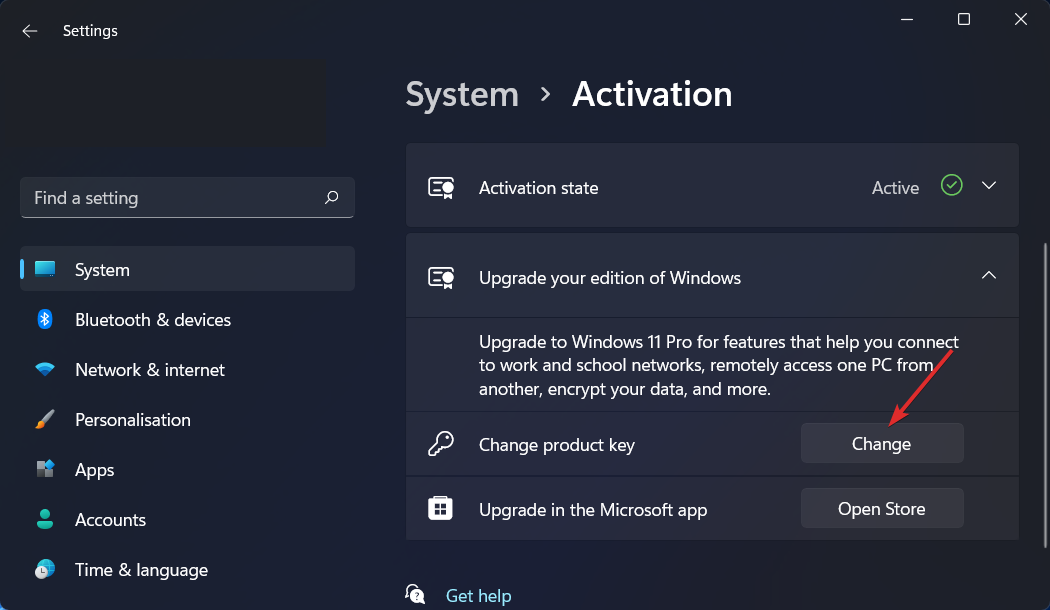Open Time & language settings

141,569
